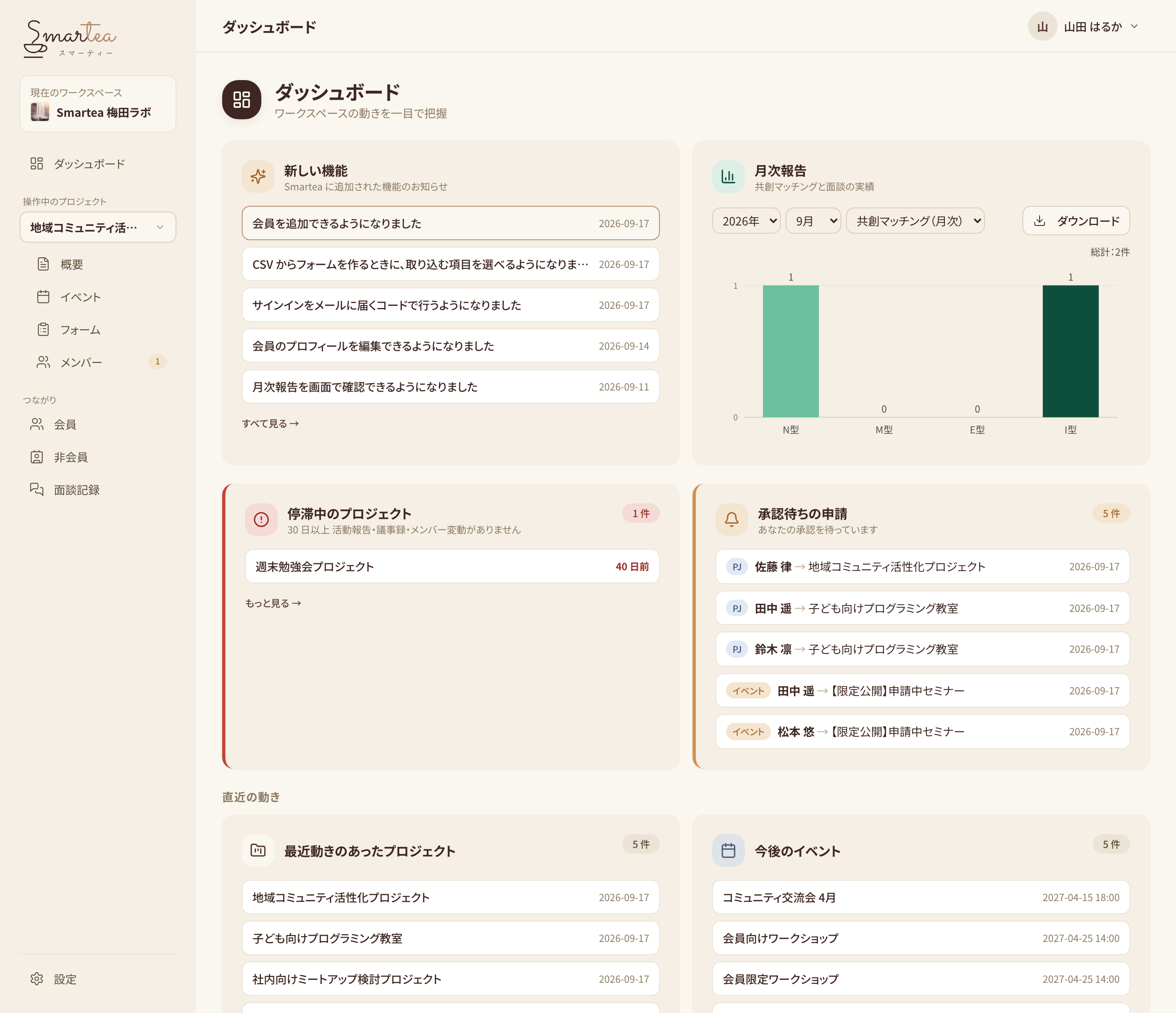Image resolution: width=1176 pixels, height=1013 pixels.
Task: Open 鈴木 凛 request row
Action: click(922, 649)
